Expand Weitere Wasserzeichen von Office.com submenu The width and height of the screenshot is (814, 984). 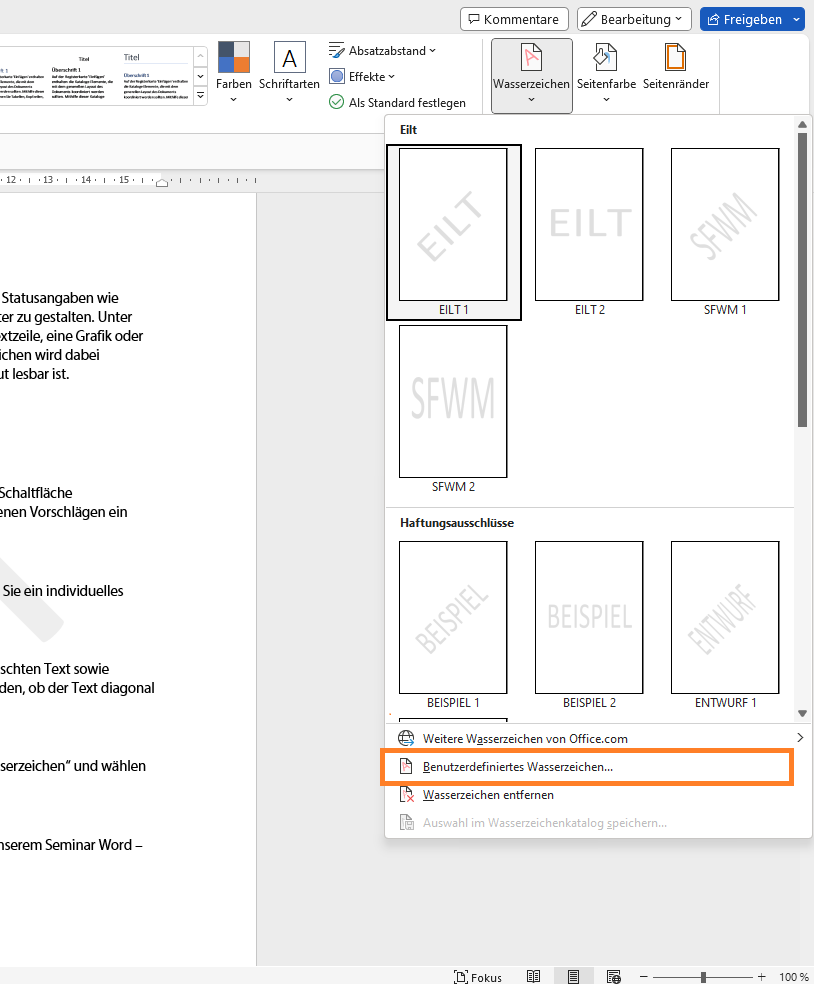600,739
